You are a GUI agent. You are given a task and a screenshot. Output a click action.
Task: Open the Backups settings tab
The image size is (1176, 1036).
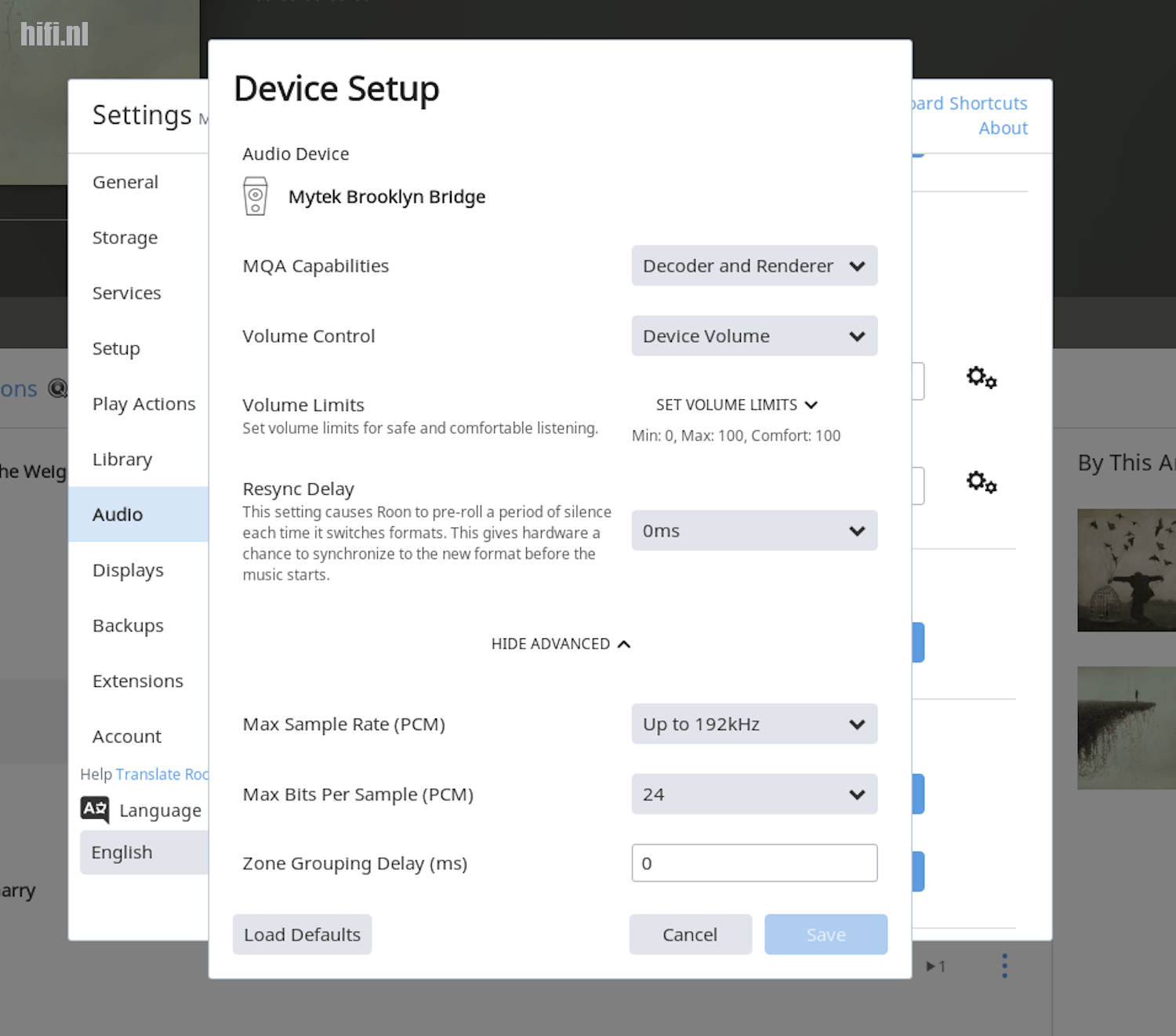pos(139,626)
